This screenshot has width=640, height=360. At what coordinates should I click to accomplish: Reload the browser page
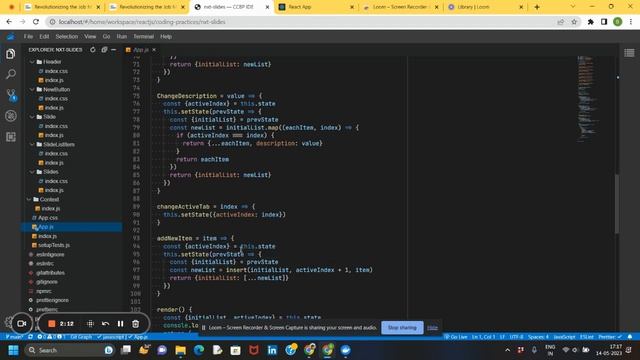(36, 22)
